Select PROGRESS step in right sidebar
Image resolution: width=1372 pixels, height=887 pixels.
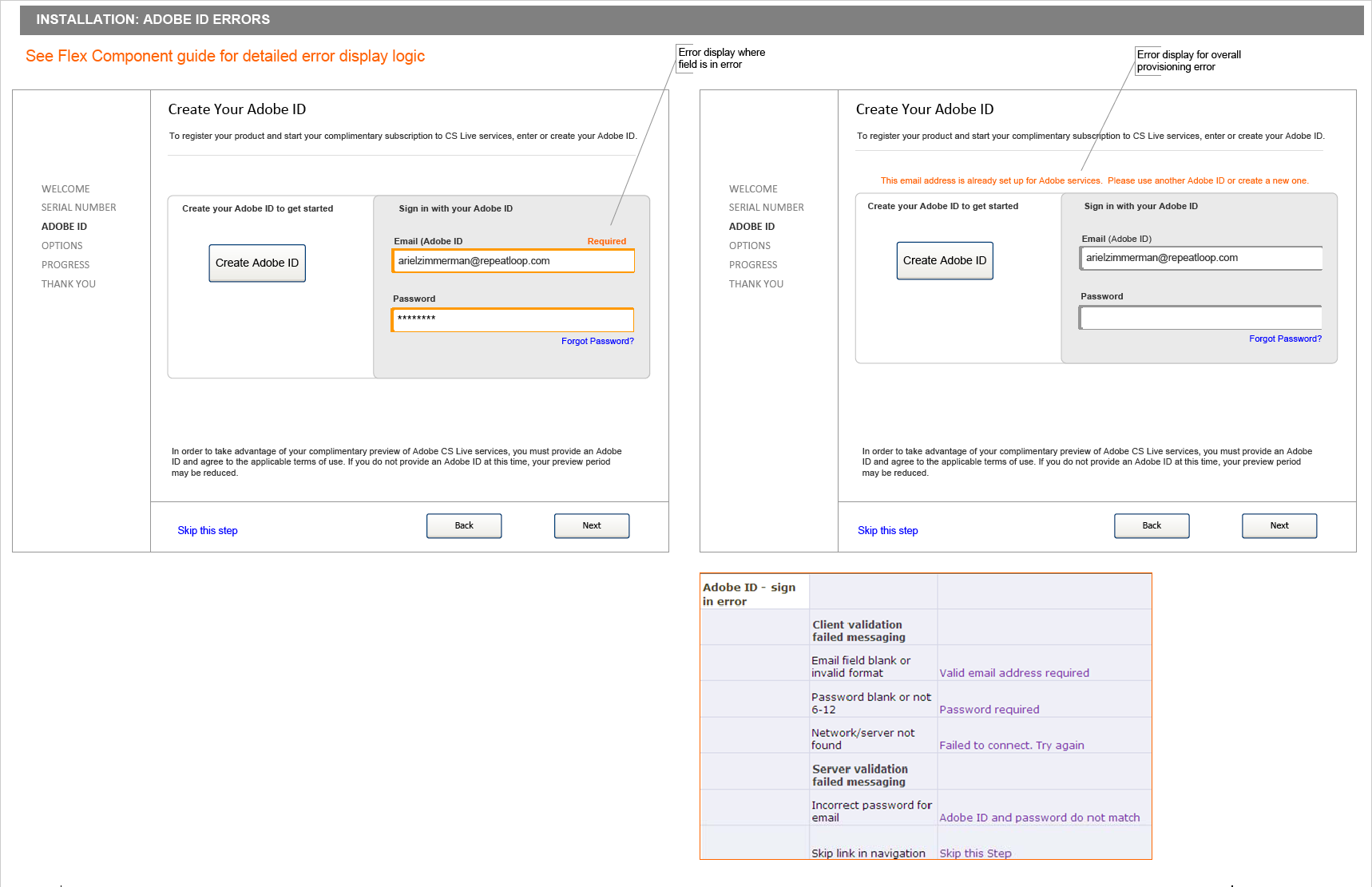coord(753,265)
